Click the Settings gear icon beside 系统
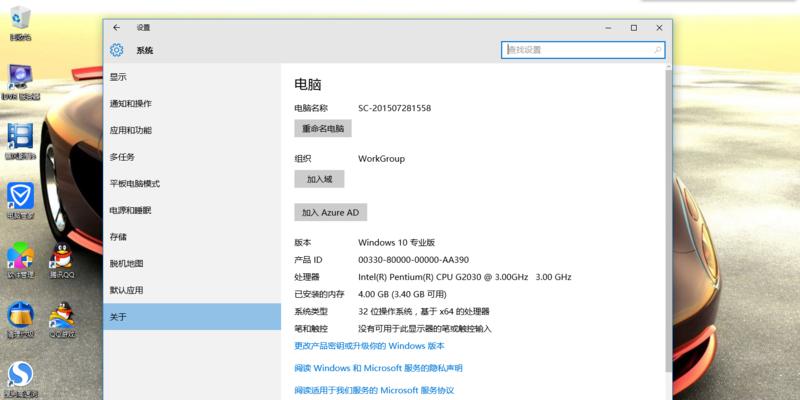Screen dimensions: 800x400 click(x=116, y=50)
